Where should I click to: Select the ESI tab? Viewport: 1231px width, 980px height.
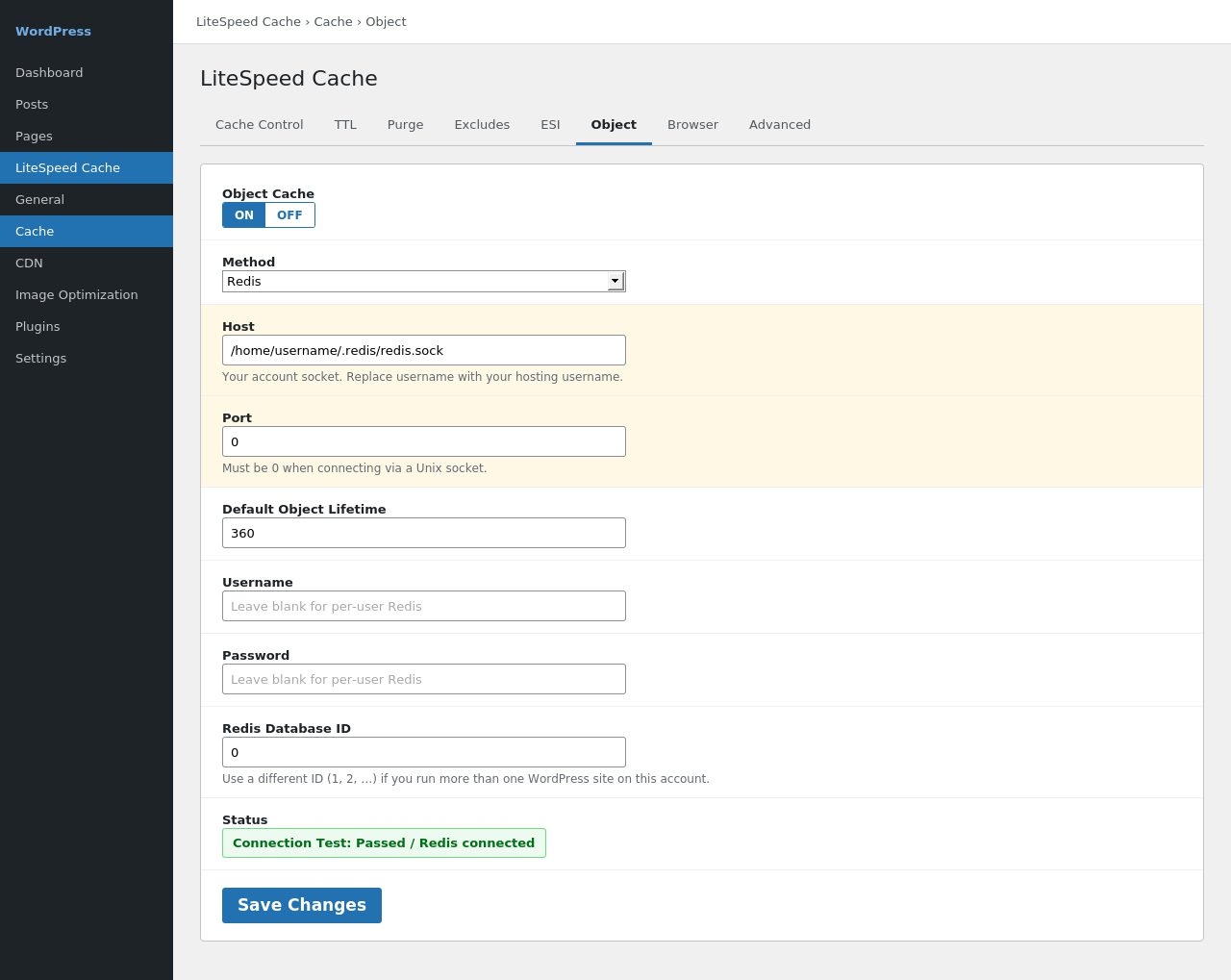click(x=550, y=125)
